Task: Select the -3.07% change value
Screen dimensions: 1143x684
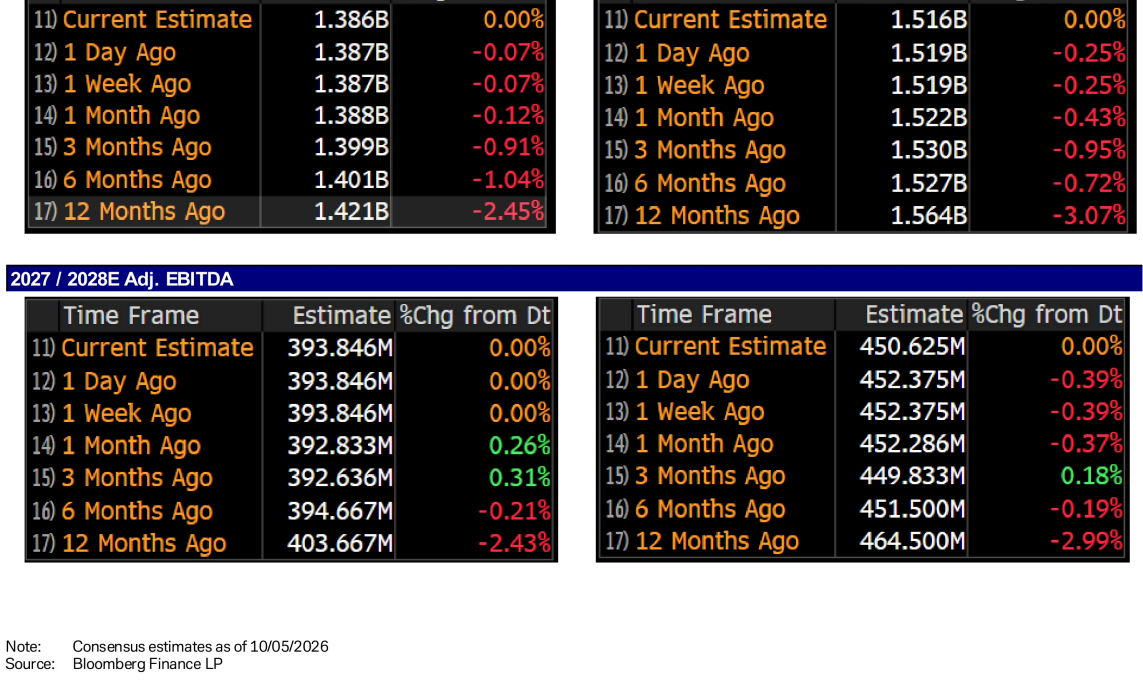Action: pos(1089,216)
